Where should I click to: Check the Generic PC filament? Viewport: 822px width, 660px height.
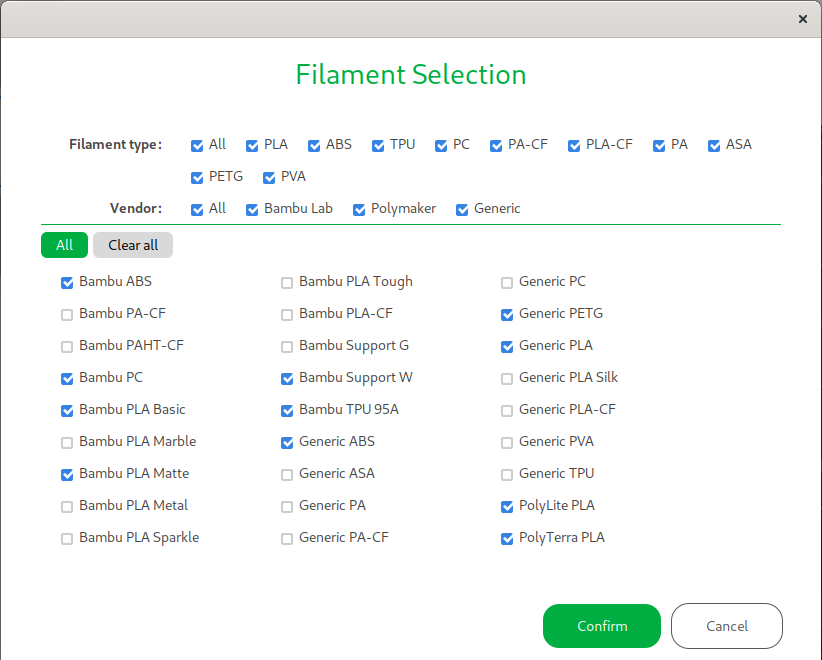(x=507, y=283)
